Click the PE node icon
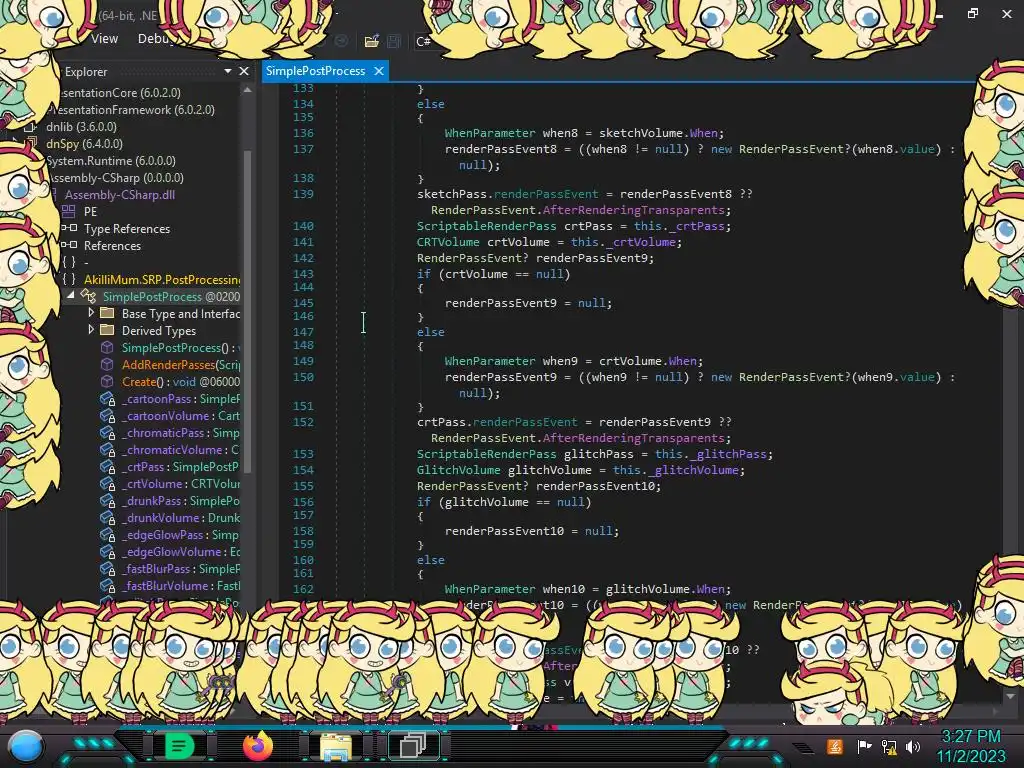The width and height of the screenshot is (1024, 768). click(69, 212)
